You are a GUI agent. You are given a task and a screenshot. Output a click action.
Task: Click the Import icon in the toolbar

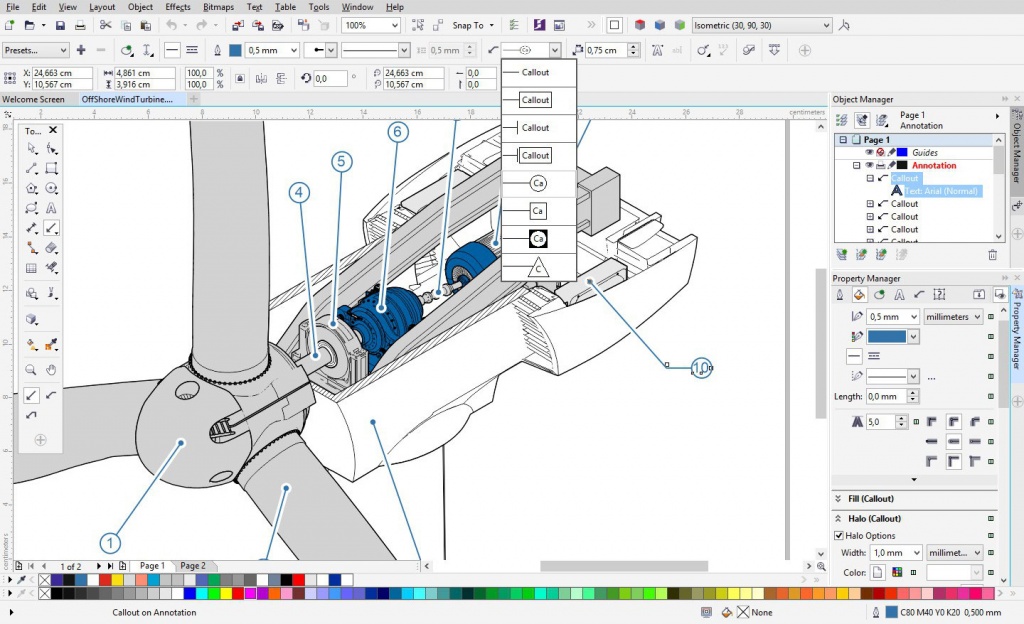tap(238, 25)
